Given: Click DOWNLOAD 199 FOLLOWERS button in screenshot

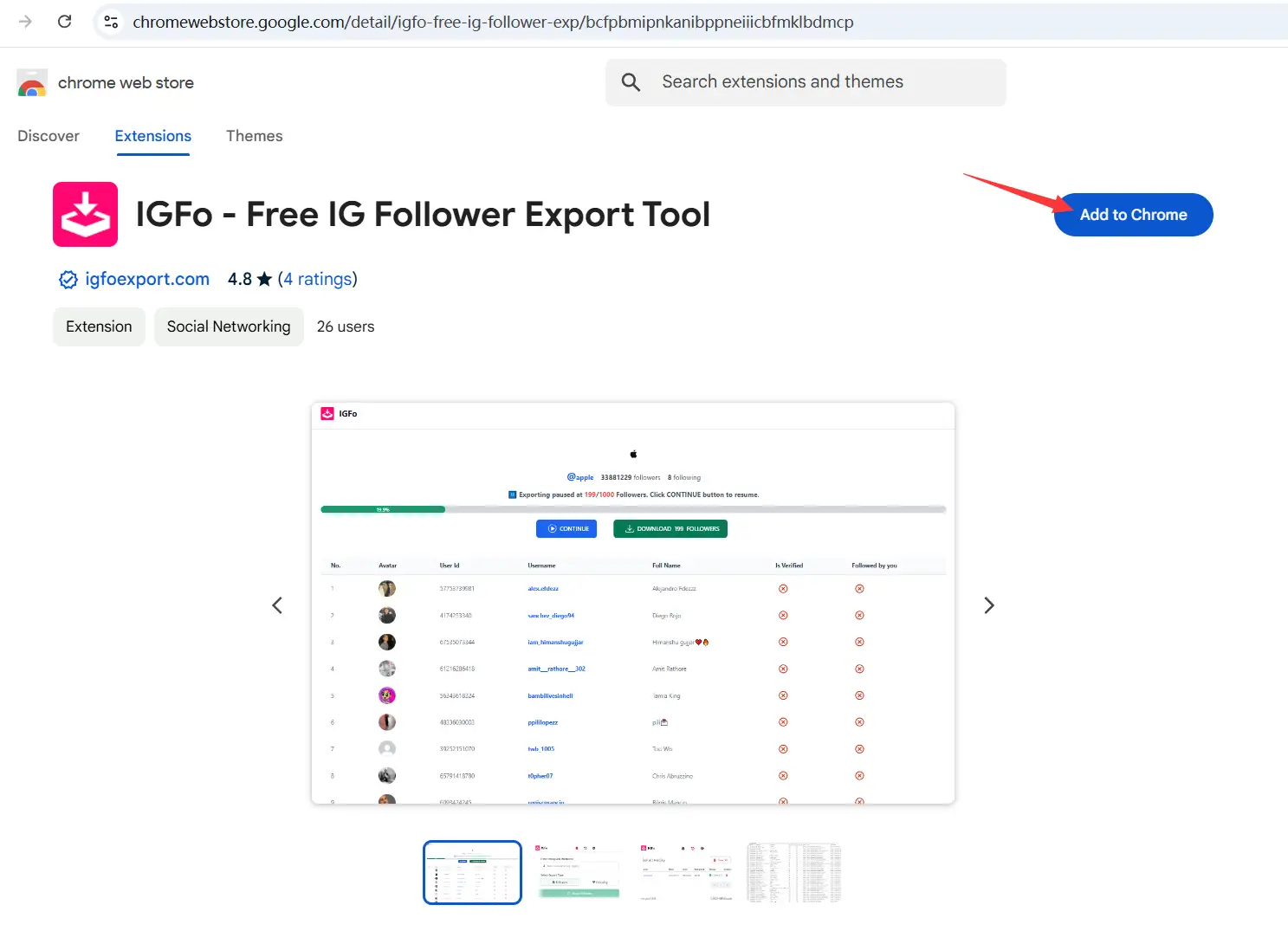Looking at the screenshot, I should (670, 528).
